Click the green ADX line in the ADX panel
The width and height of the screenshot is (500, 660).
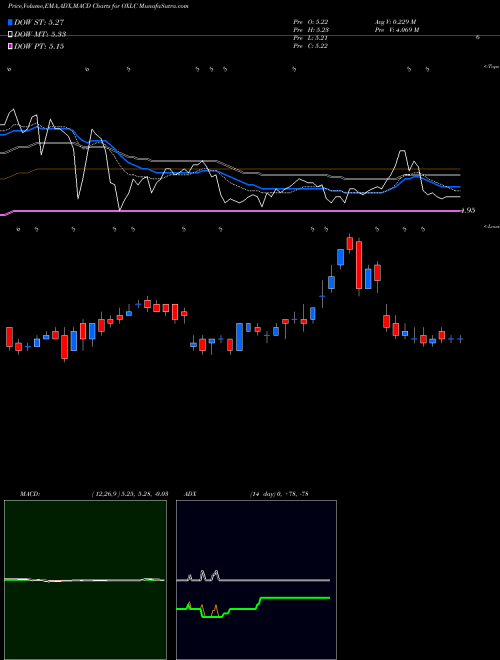coord(295,598)
